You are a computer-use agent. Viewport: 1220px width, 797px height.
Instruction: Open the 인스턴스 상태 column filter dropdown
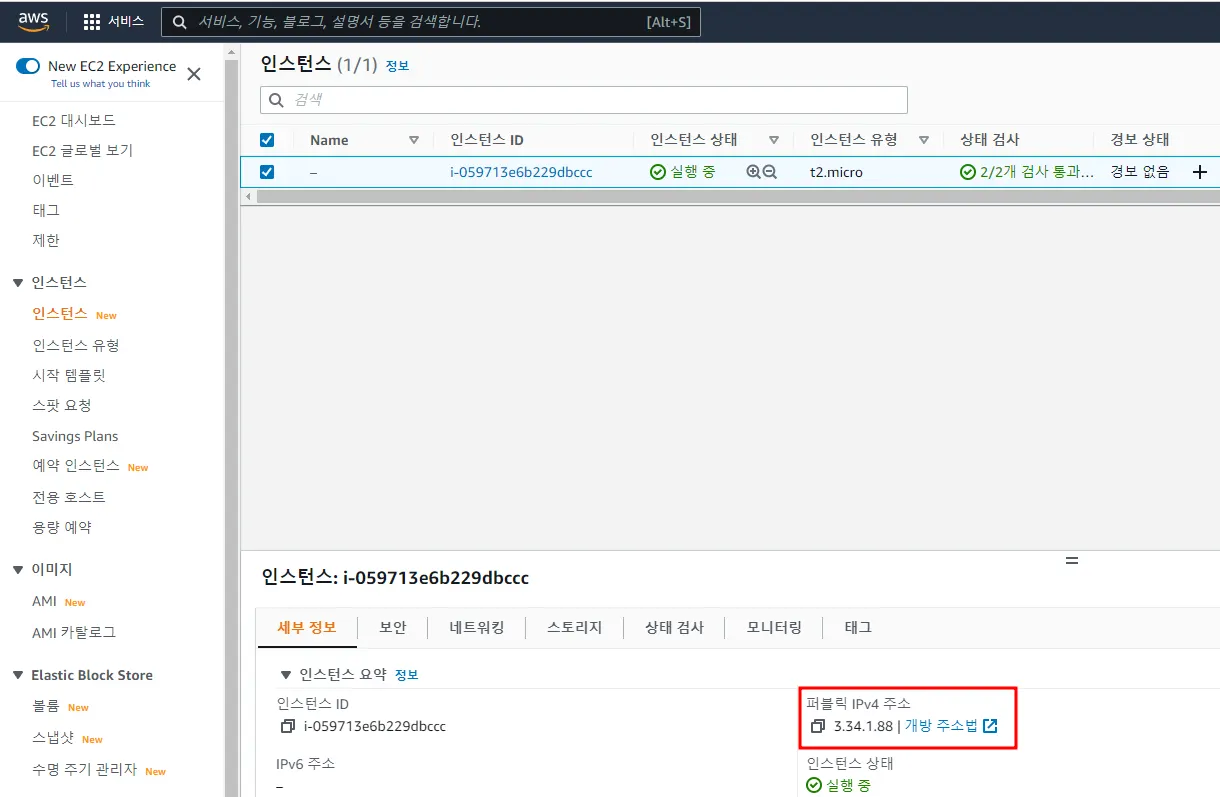(x=774, y=140)
